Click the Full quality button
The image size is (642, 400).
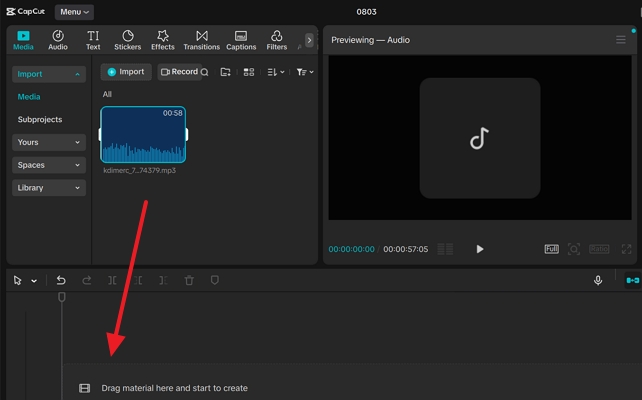tap(552, 249)
